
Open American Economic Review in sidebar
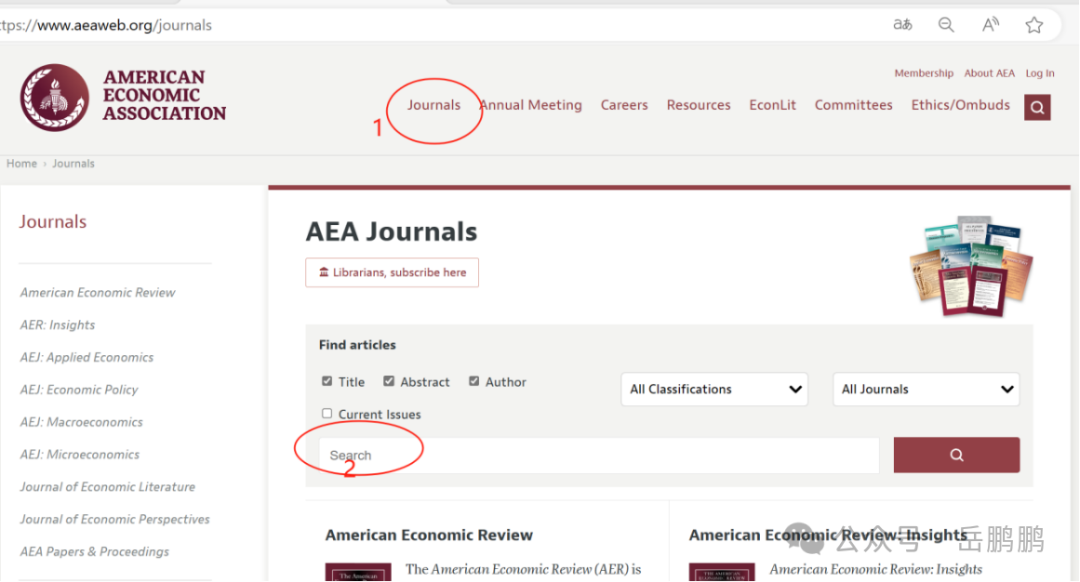click(x=97, y=292)
